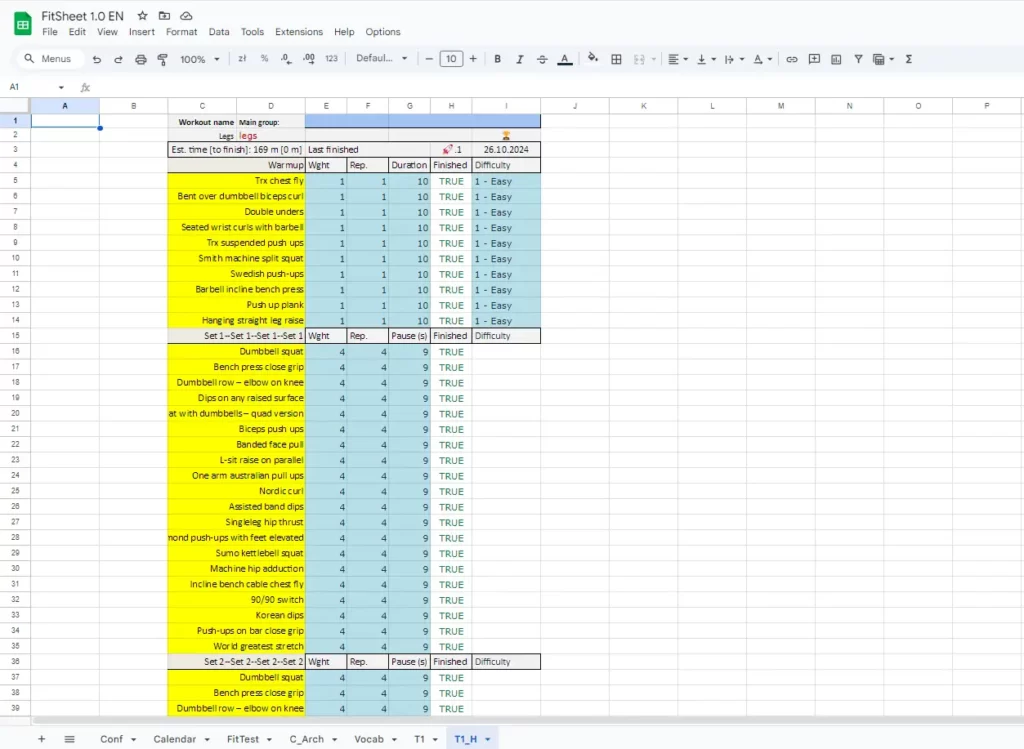Viewport: 1024px width, 749px height.
Task: Click the Create a filter icon
Action: pyautogui.click(x=858, y=59)
